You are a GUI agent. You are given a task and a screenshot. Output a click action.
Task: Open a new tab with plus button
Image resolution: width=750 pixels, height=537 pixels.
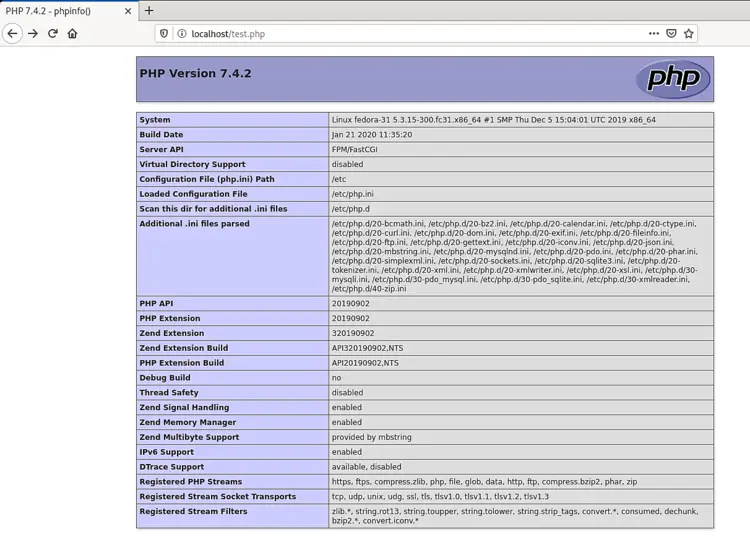[149, 11]
